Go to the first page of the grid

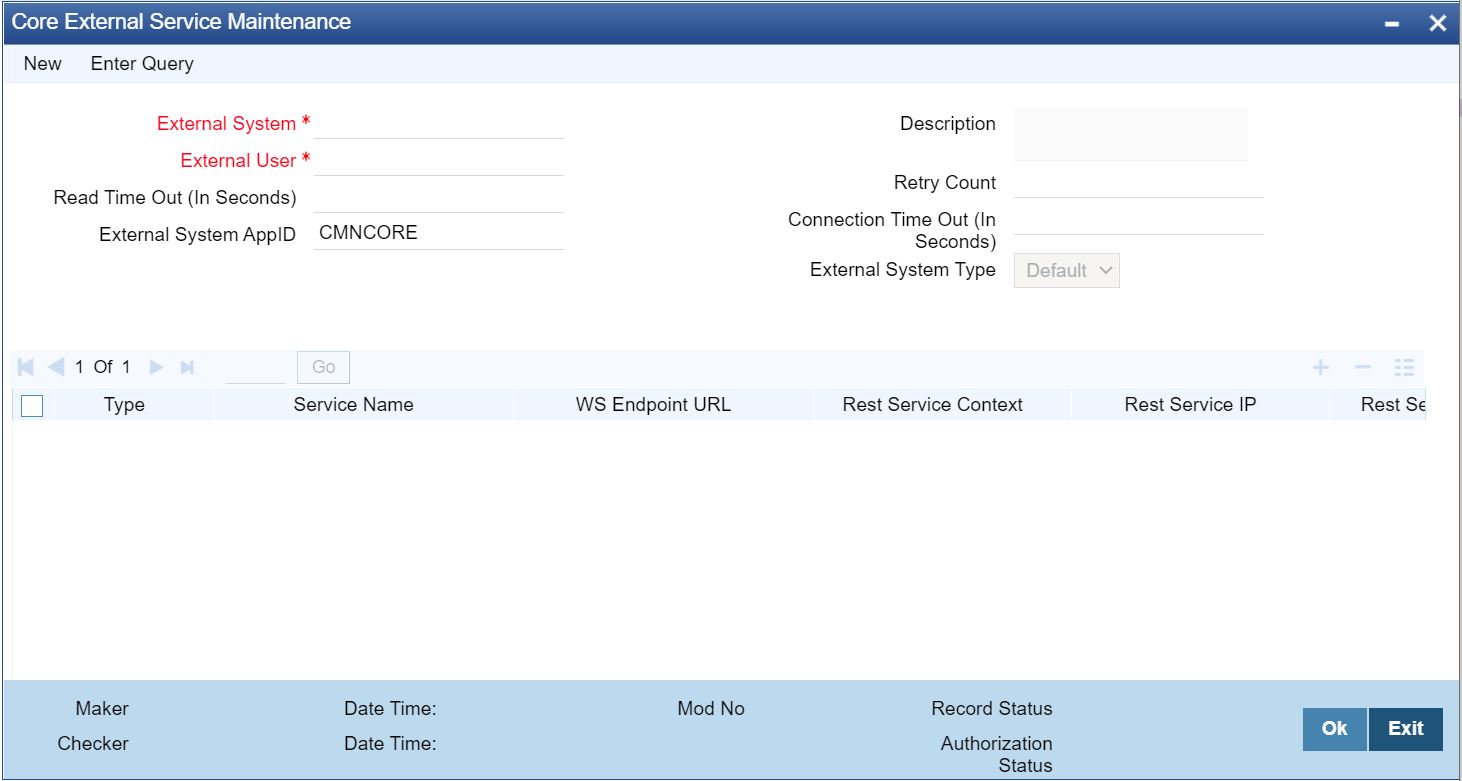pyautogui.click(x=25, y=367)
